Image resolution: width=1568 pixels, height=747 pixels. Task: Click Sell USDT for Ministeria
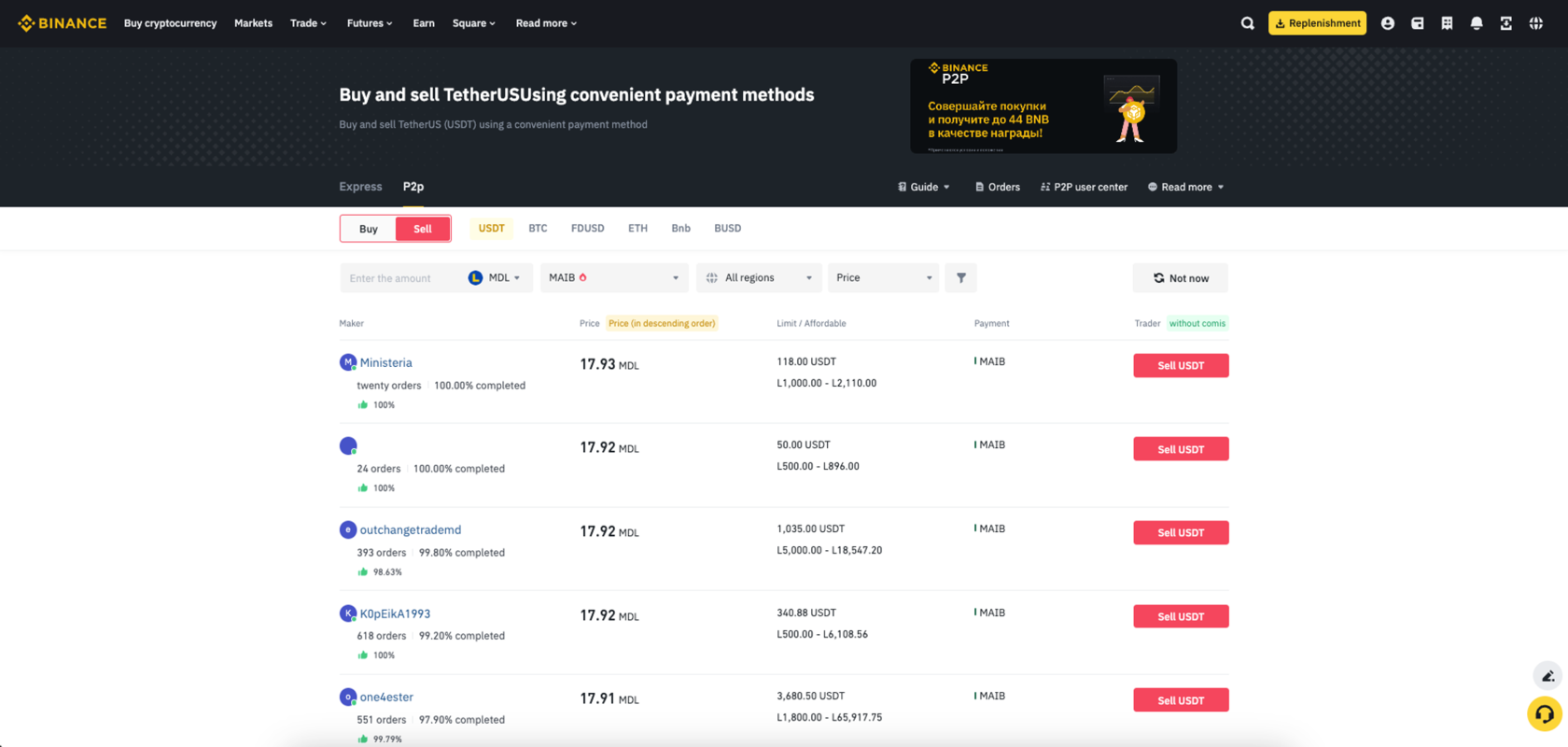pos(1181,365)
